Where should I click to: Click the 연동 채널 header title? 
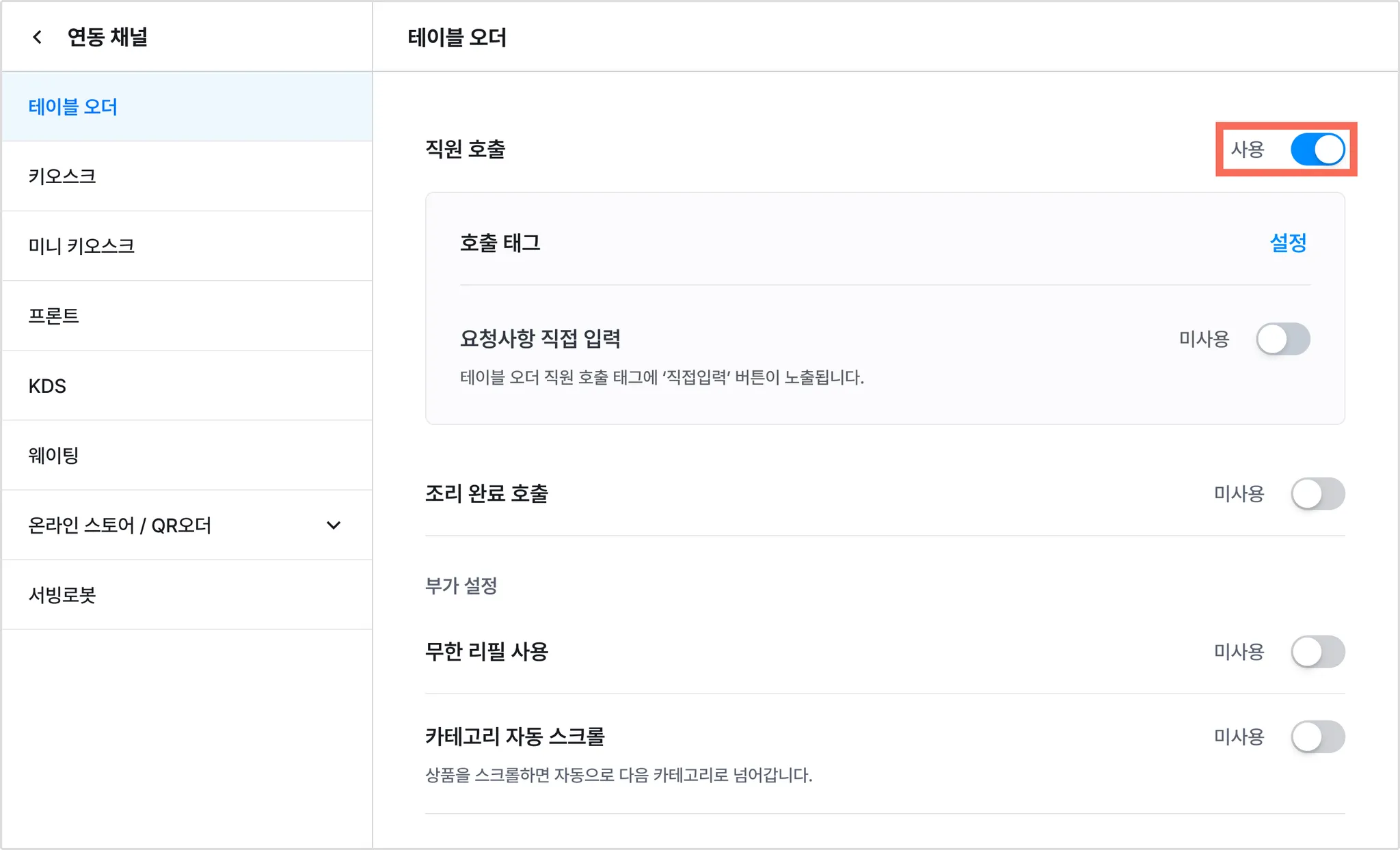(x=107, y=37)
